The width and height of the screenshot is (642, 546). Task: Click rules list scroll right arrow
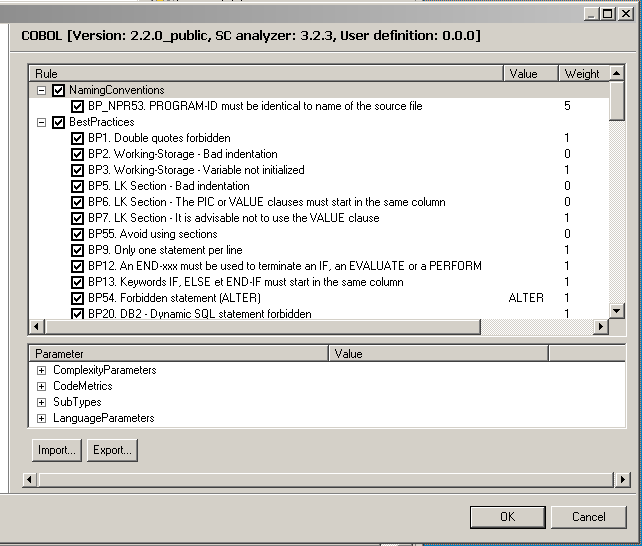pos(601,326)
